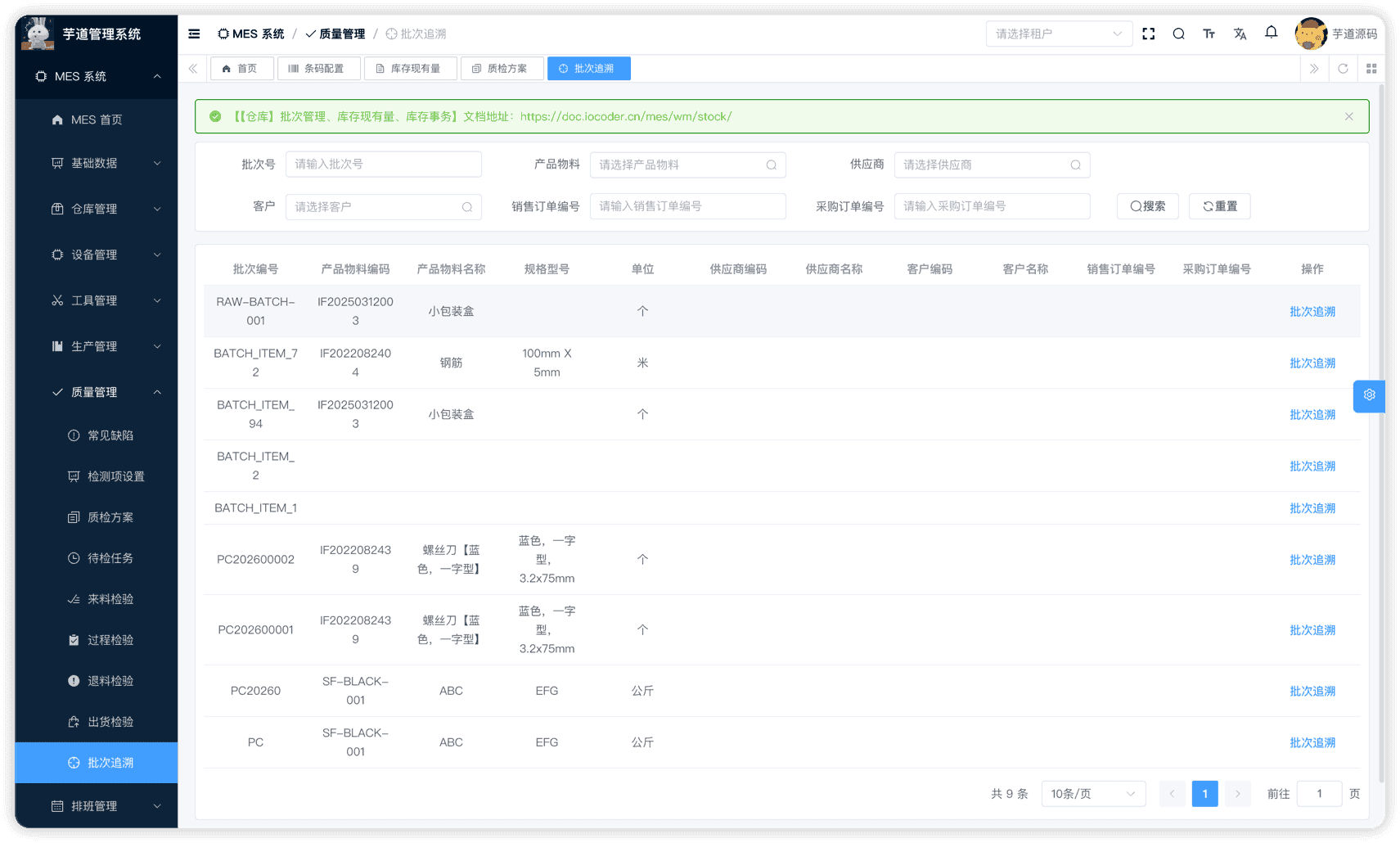Switch to the 库存现有量 tab
The height and width of the screenshot is (843, 1400).
click(x=410, y=68)
